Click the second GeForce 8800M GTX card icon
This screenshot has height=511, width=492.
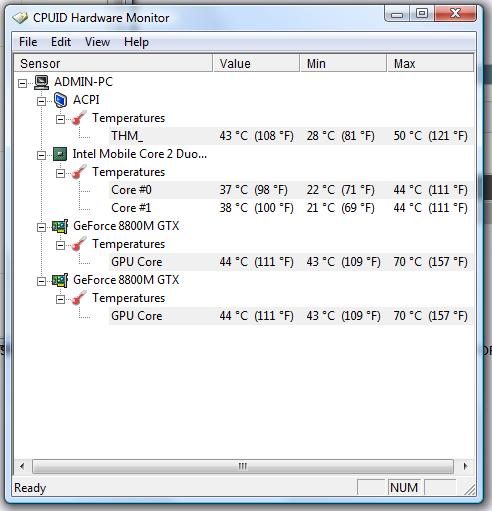click(x=60, y=280)
